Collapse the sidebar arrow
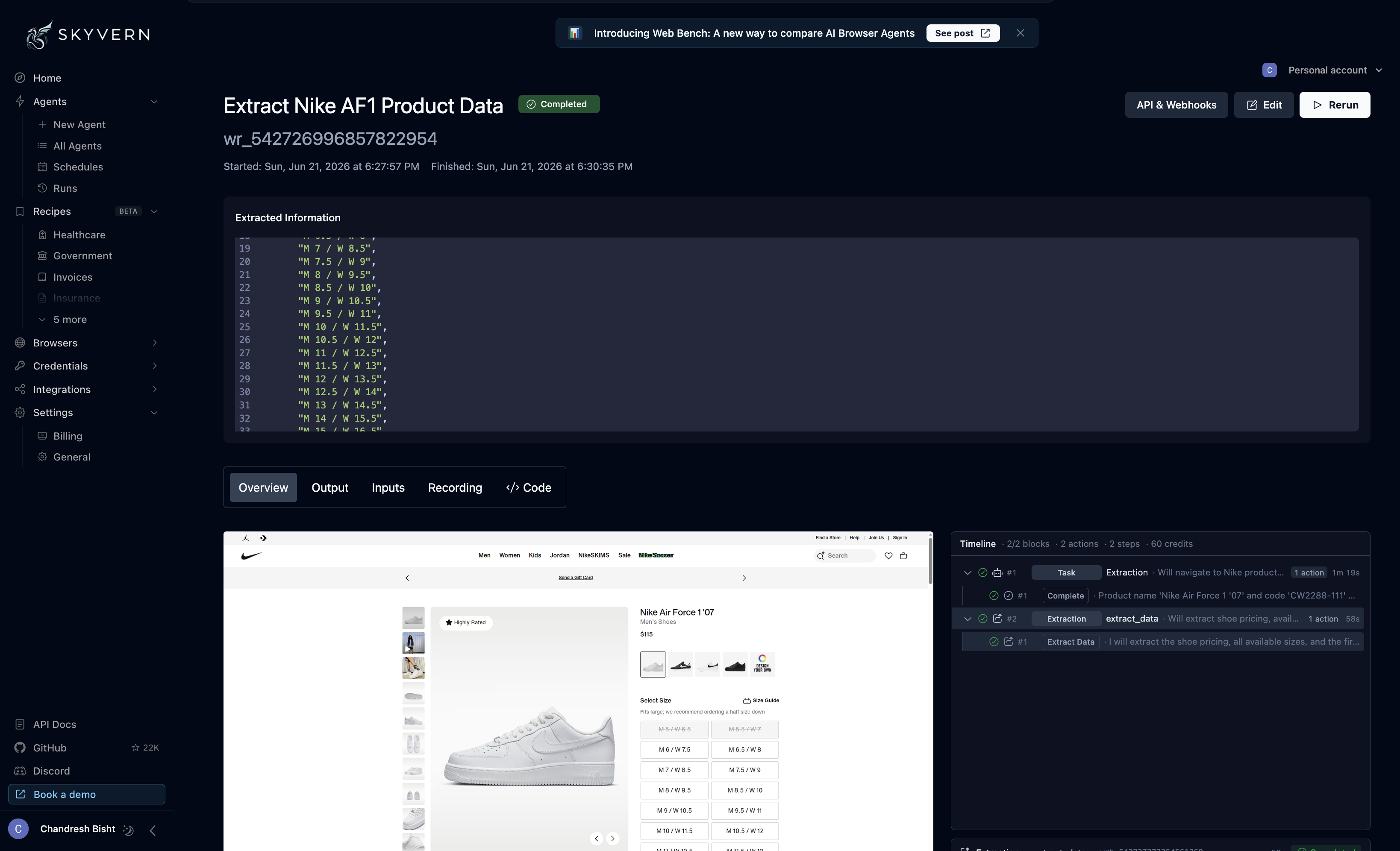1400x851 pixels. pyautogui.click(x=153, y=830)
